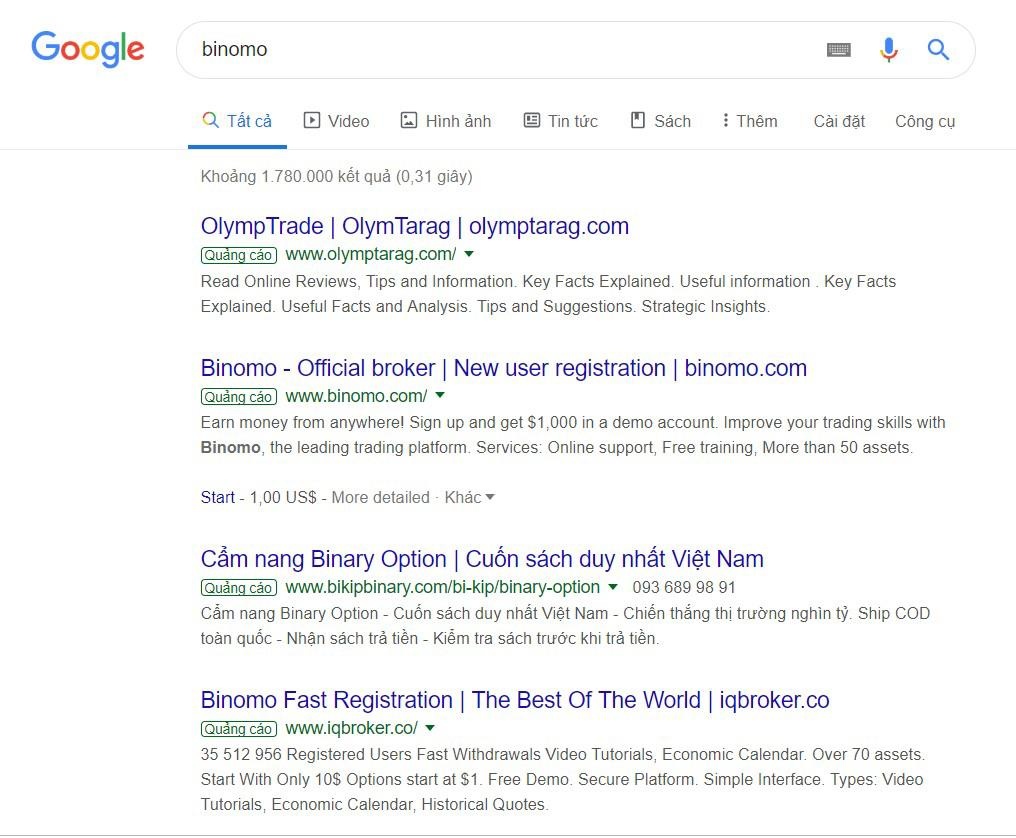
Task: Click the Tin tức newspaper icon
Action: tap(532, 121)
